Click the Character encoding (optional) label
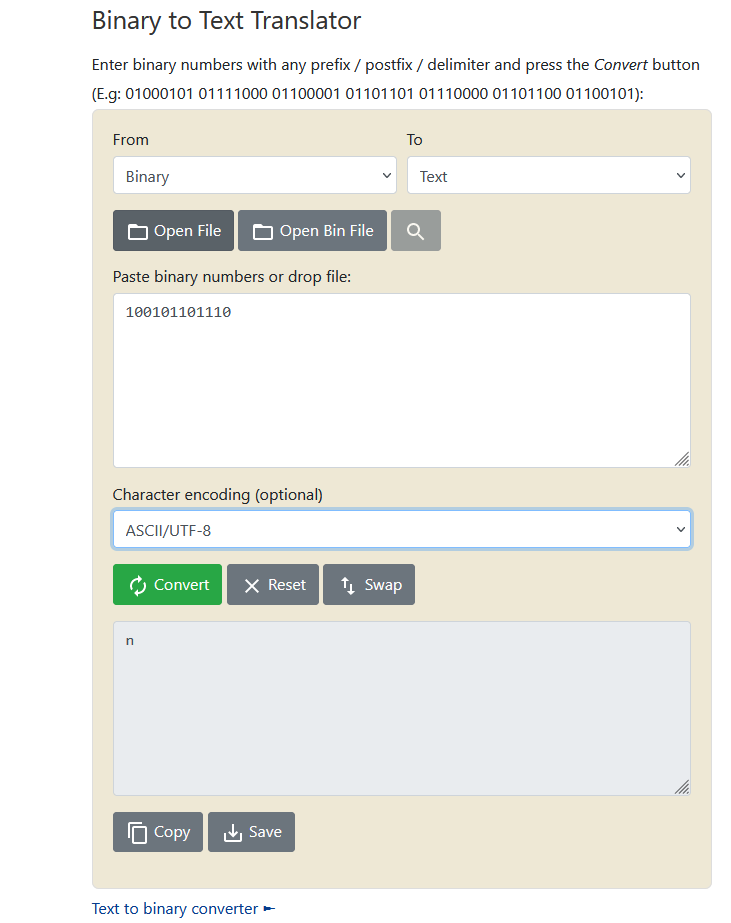This screenshot has height=923, width=731. [217, 494]
